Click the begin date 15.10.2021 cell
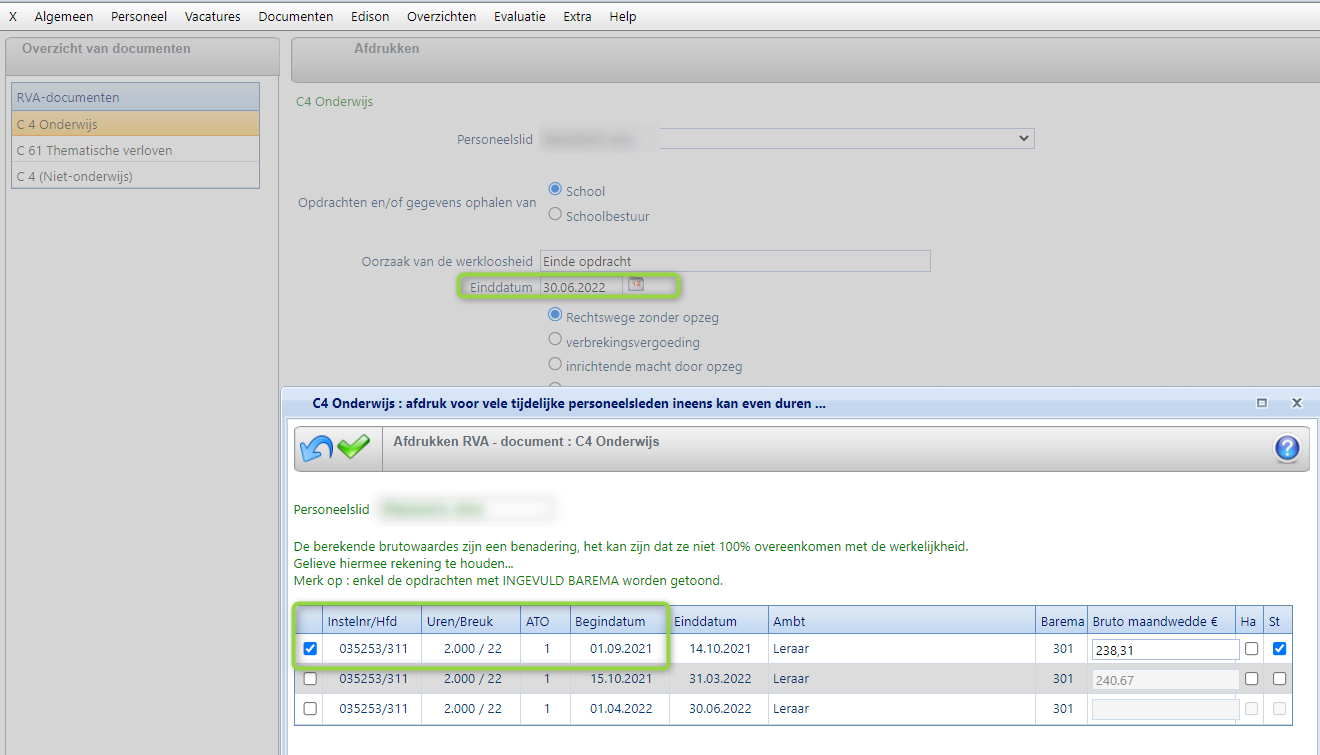Viewport: 1320px width, 755px height. [x=620, y=678]
